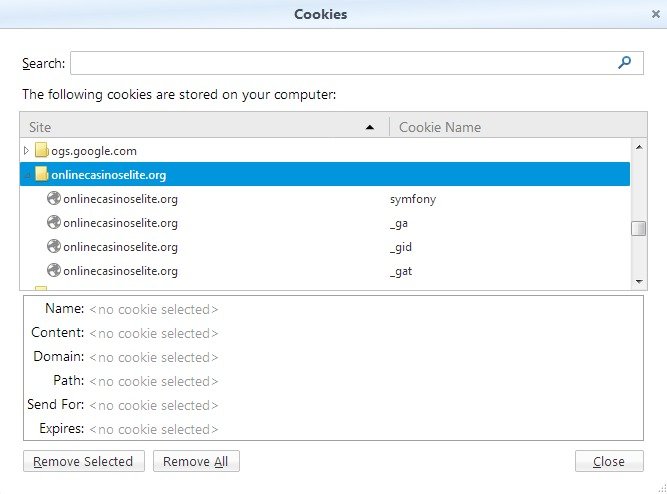Click the cookie list scrollbar thumb
The image size is (667, 494).
click(638, 228)
